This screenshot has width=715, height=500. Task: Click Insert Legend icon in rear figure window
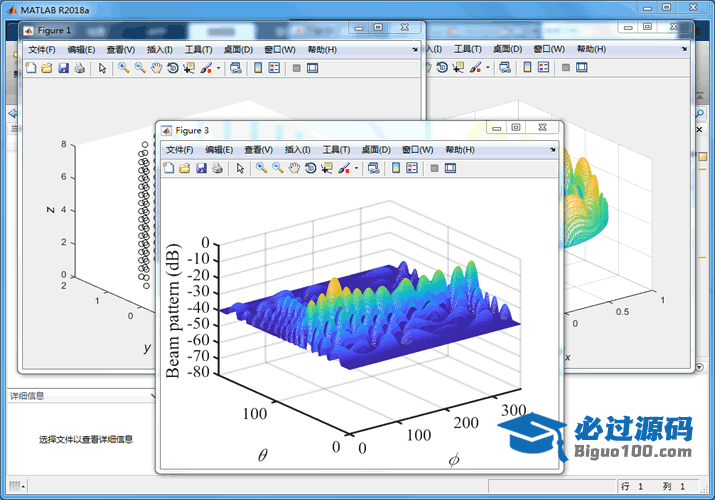pyautogui.click(x=544, y=67)
